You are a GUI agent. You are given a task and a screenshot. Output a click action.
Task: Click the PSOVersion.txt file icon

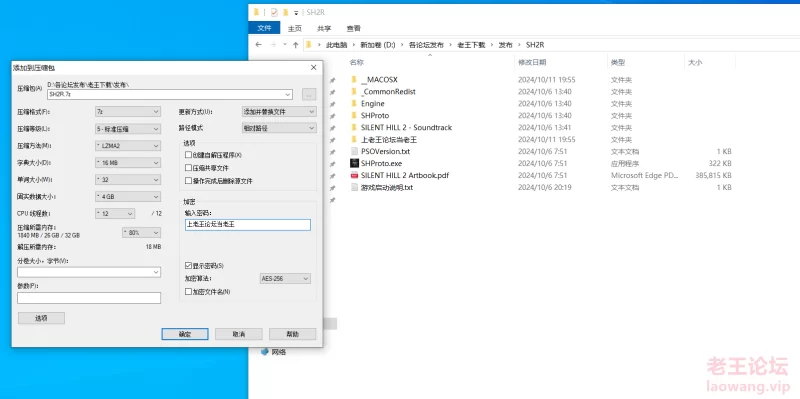pyautogui.click(x=355, y=152)
